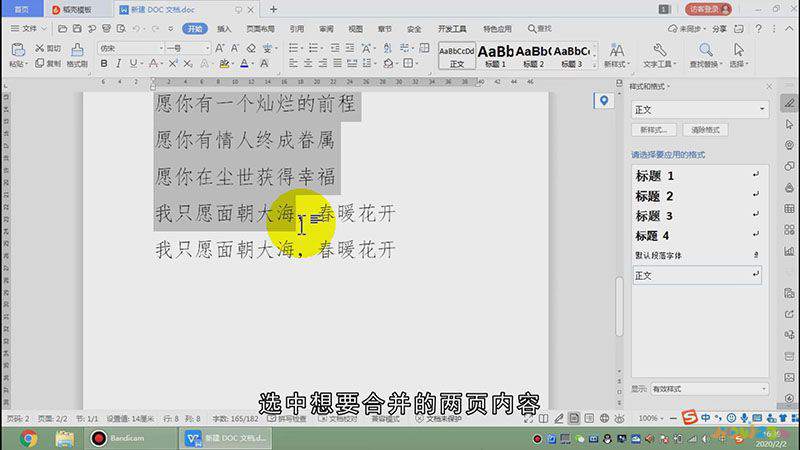Apply blue font color
Viewport: 800px width, 450px height.
click(x=244, y=64)
